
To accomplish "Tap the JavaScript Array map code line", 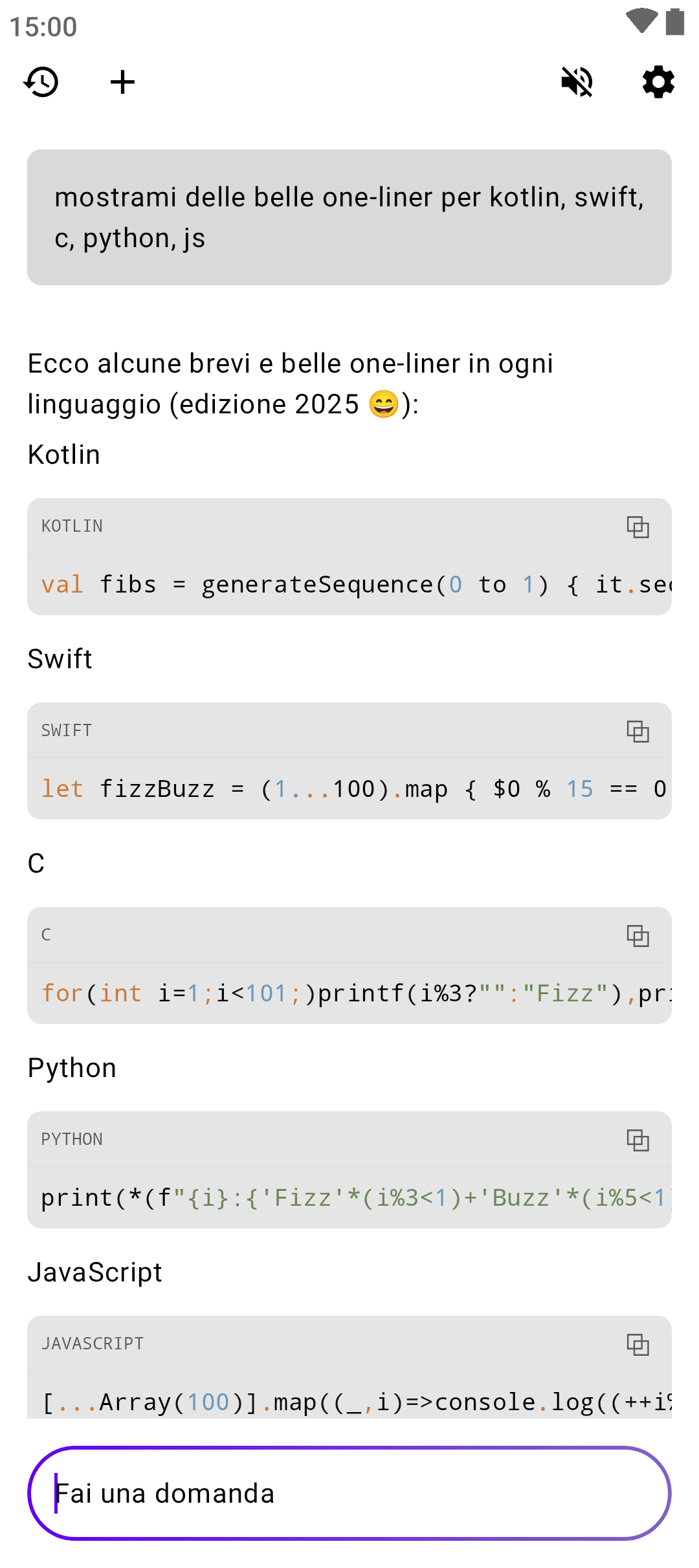I will 349,1402.
